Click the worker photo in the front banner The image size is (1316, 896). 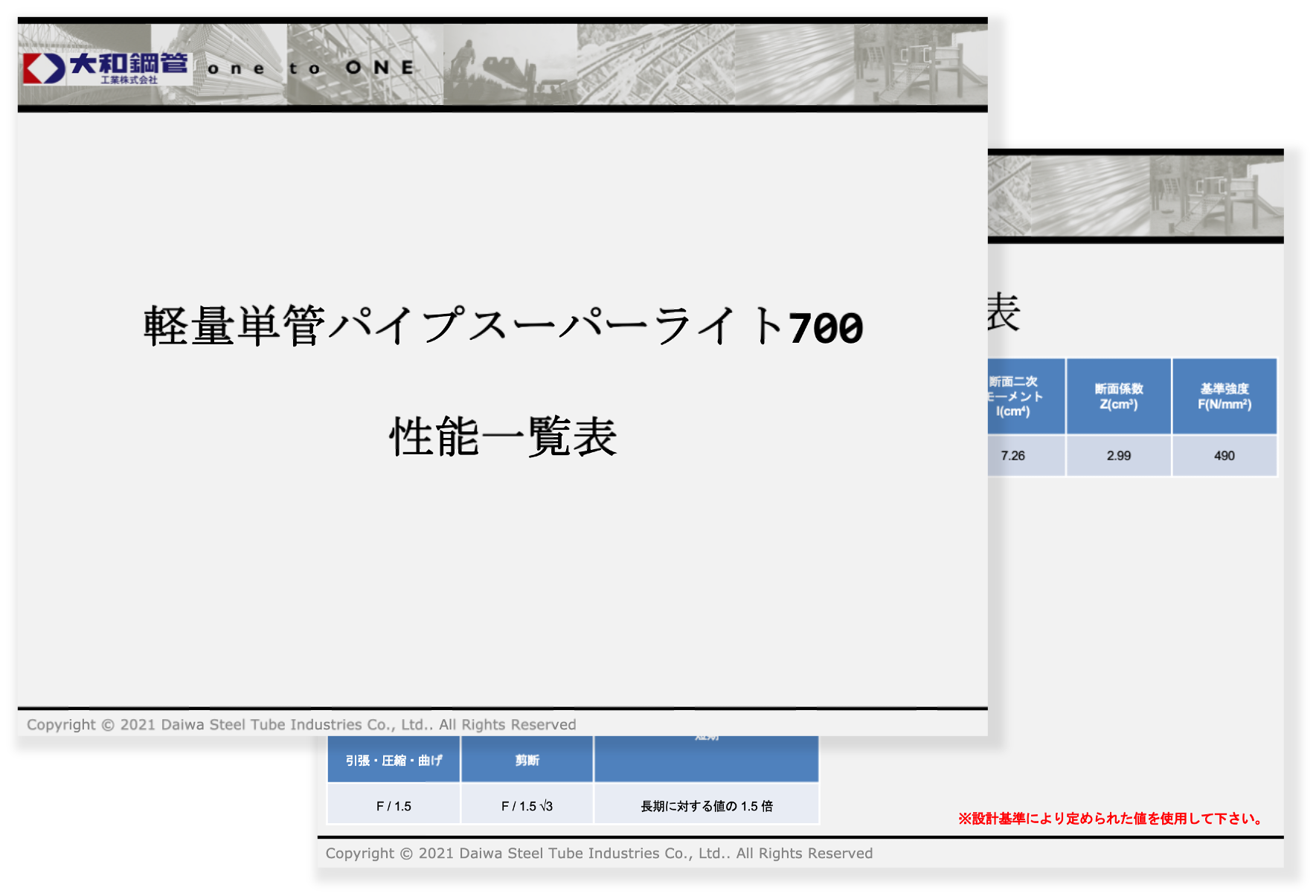click(510, 65)
